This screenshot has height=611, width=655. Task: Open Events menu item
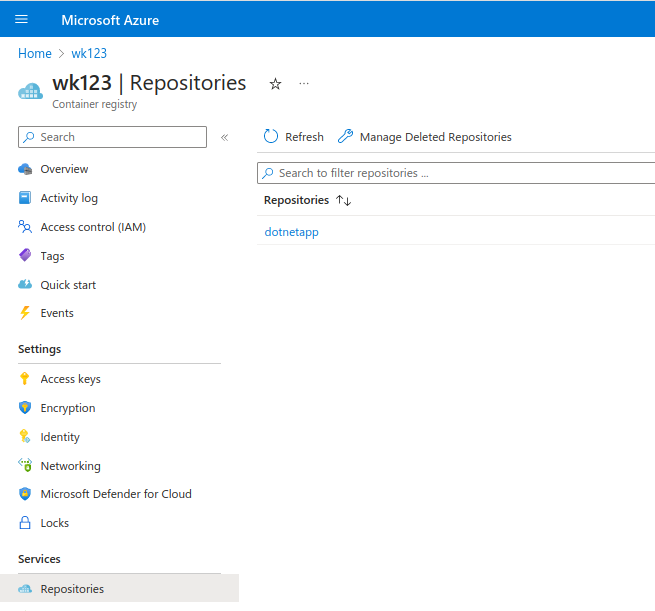click(x=57, y=313)
